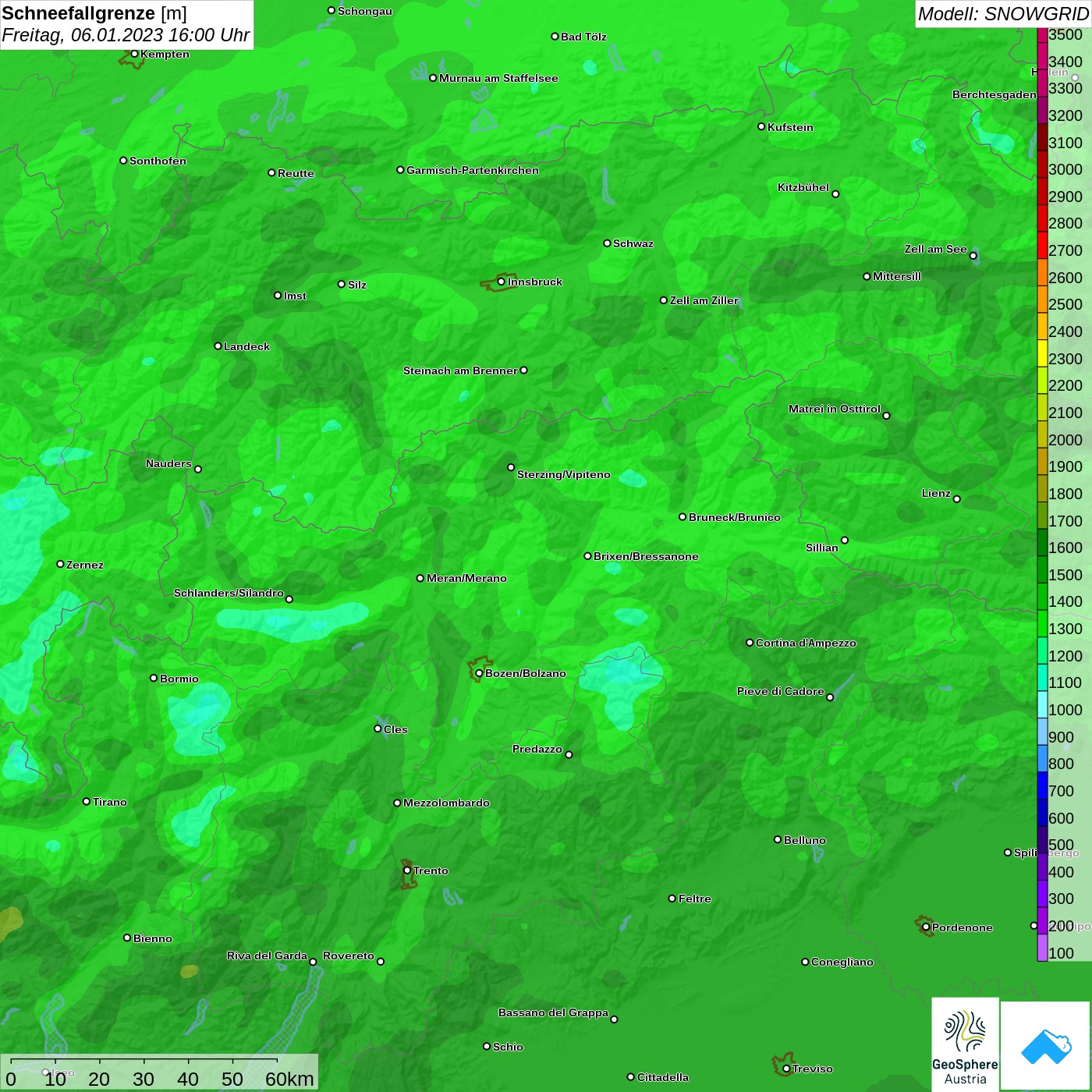
Task: Click the Bruneck/Brunico label
Action: pos(735,517)
